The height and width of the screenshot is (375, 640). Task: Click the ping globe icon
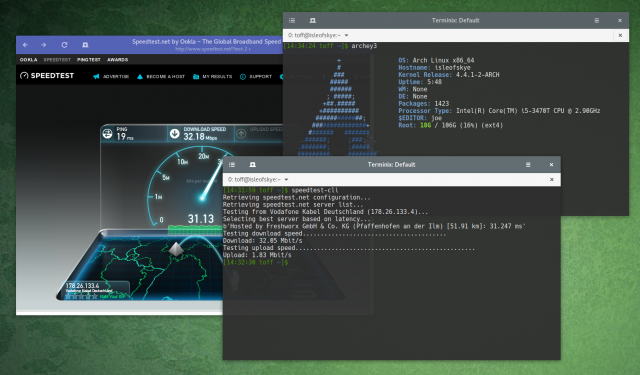coord(107,133)
